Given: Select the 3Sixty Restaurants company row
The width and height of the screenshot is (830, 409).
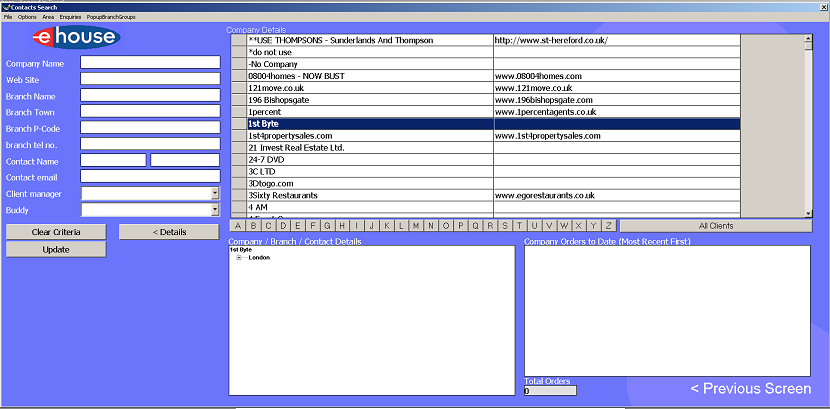Looking at the screenshot, I should click(x=485, y=195).
